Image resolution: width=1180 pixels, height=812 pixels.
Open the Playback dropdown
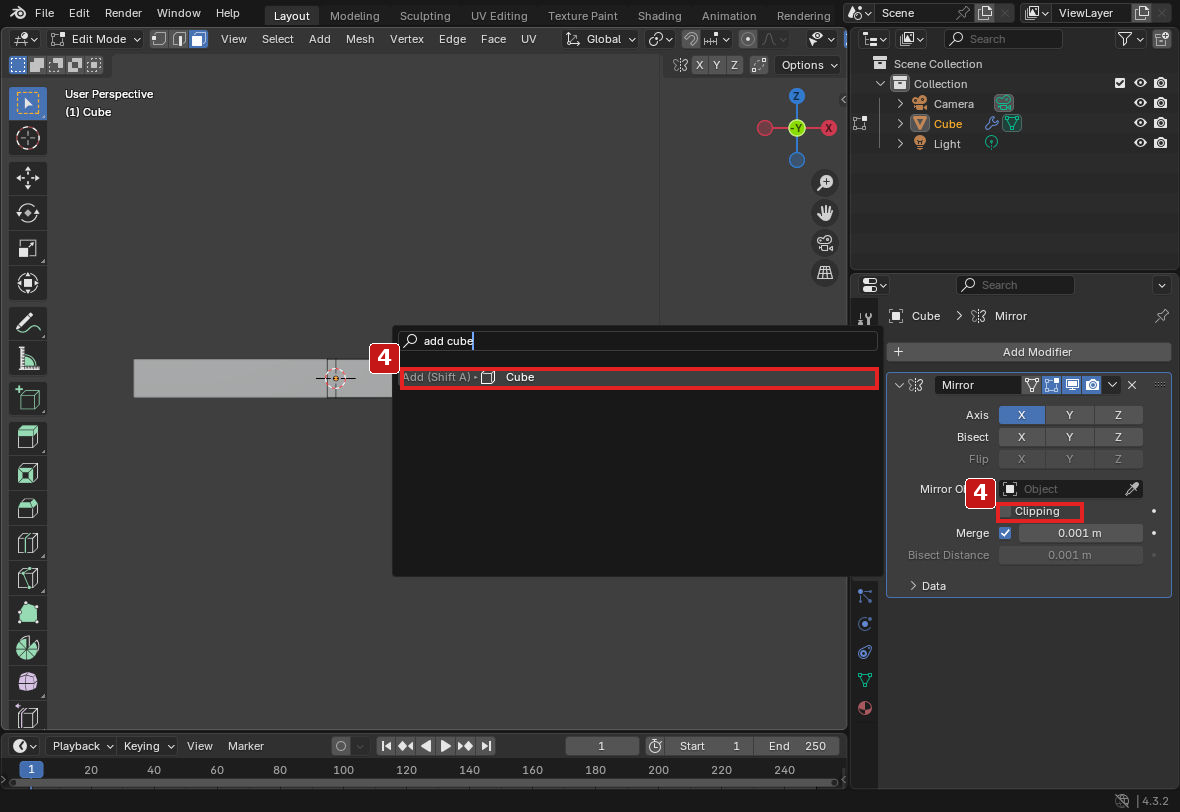(x=82, y=746)
